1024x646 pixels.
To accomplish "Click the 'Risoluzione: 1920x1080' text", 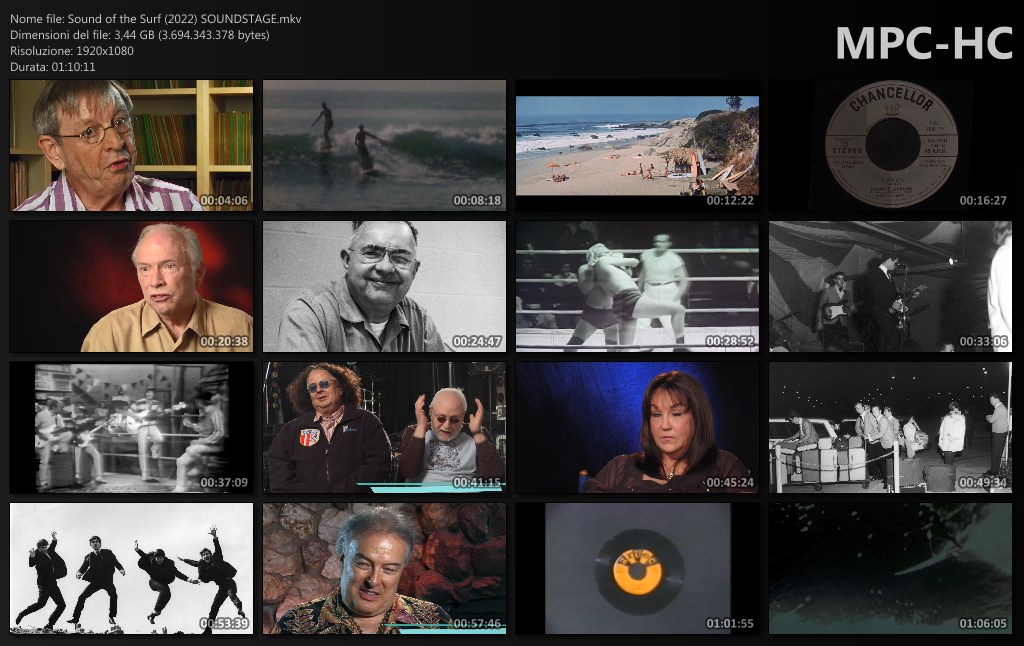I will point(72,51).
